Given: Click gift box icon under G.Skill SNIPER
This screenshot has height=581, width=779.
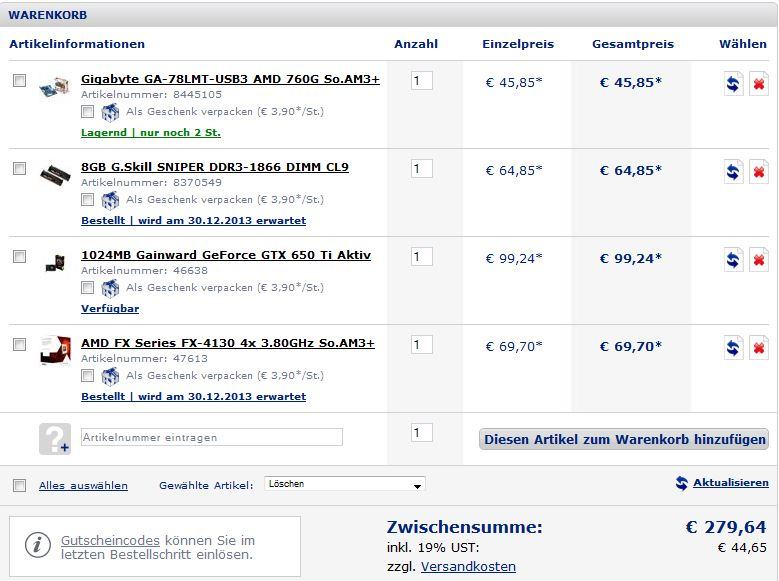Looking at the screenshot, I should click(x=110, y=200).
